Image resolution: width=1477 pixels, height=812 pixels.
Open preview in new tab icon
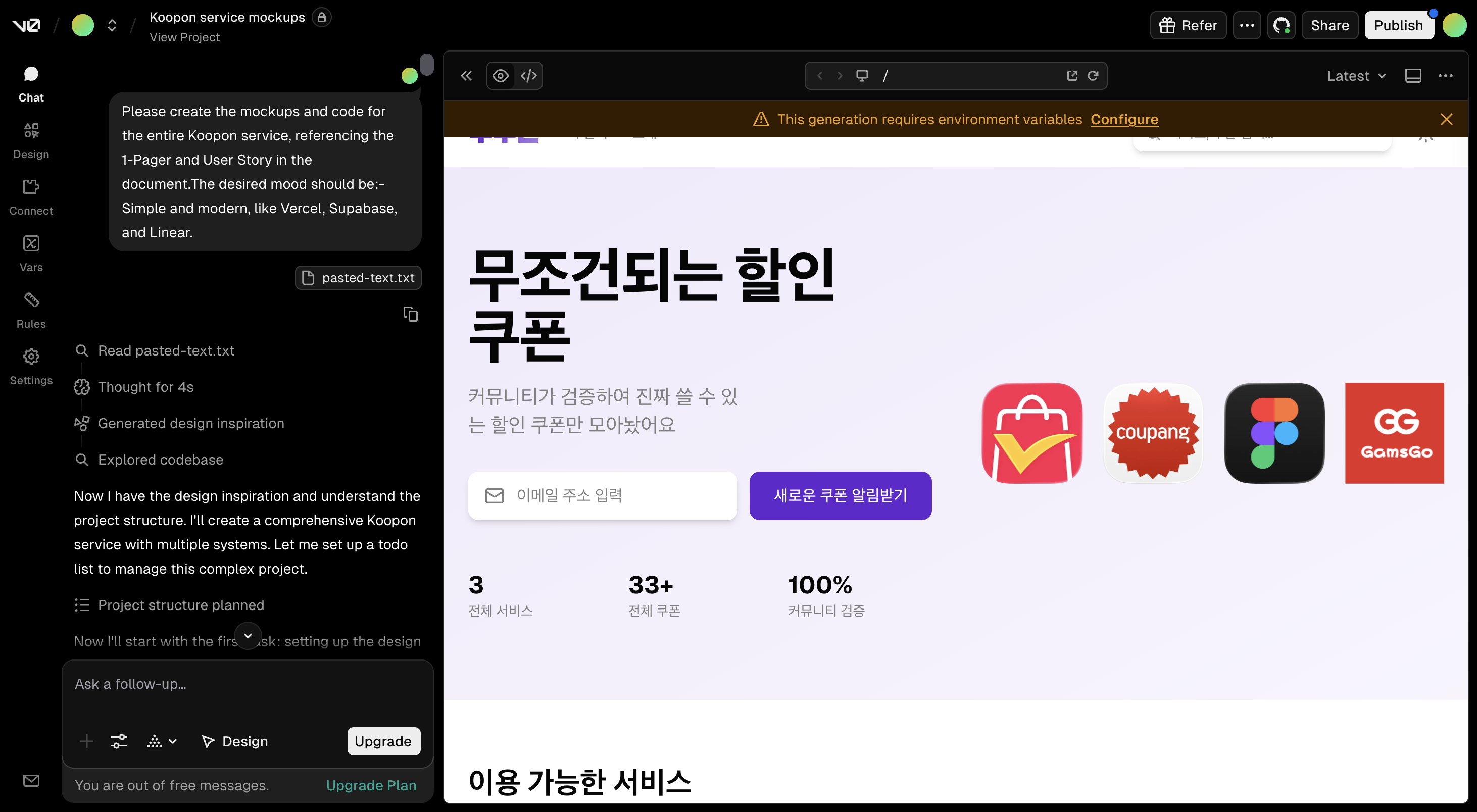pyautogui.click(x=1071, y=76)
